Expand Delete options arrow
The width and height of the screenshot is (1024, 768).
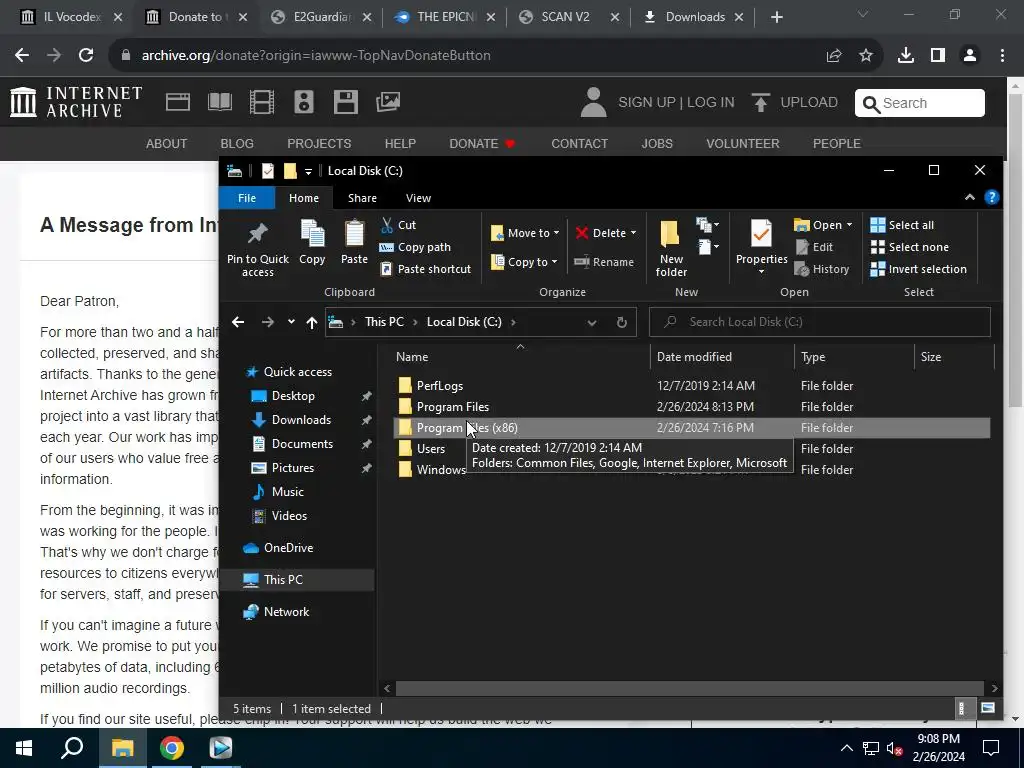click(633, 233)
